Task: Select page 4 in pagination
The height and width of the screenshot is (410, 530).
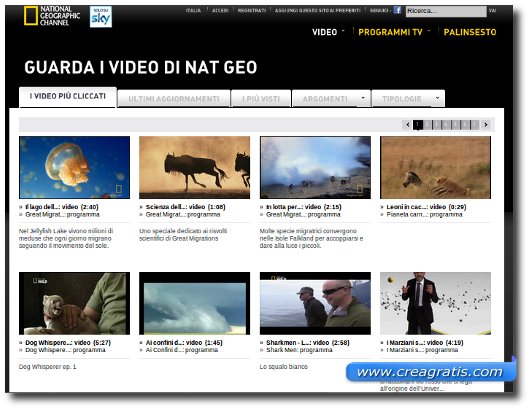Action: [x=446, y=125]
